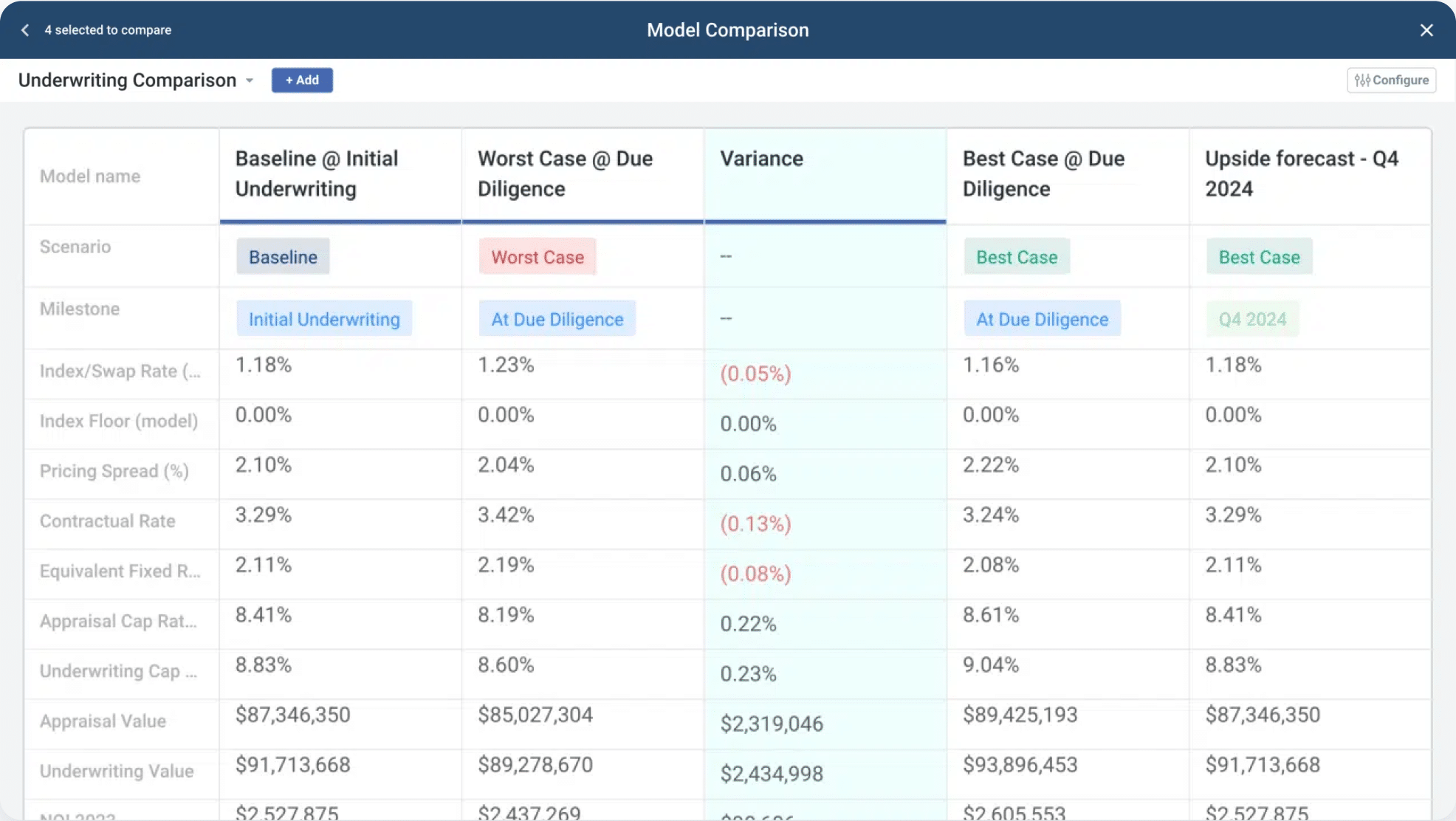Go back using the left chevron arrow
1456x821 pixels.
coord(25,30)
